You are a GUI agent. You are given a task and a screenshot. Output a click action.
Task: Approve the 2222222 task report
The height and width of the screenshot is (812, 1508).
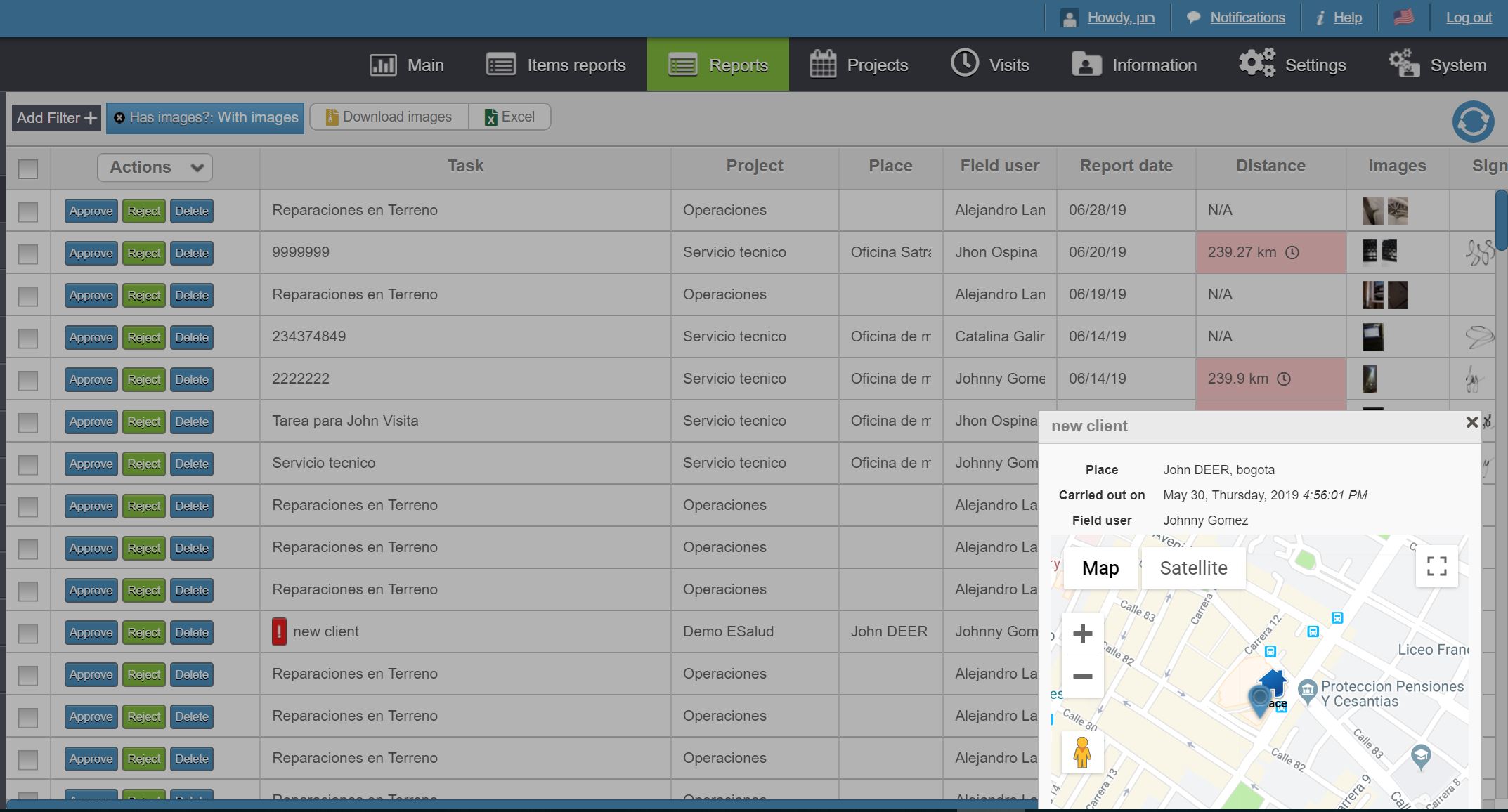(91, 379)
